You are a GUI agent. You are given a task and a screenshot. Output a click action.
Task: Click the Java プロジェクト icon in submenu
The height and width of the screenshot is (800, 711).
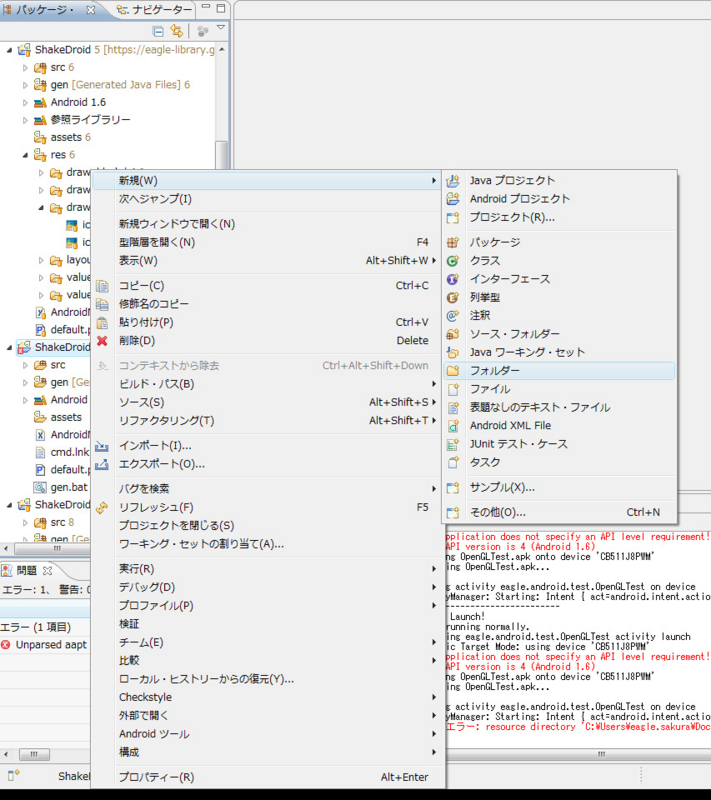[452, 181]
